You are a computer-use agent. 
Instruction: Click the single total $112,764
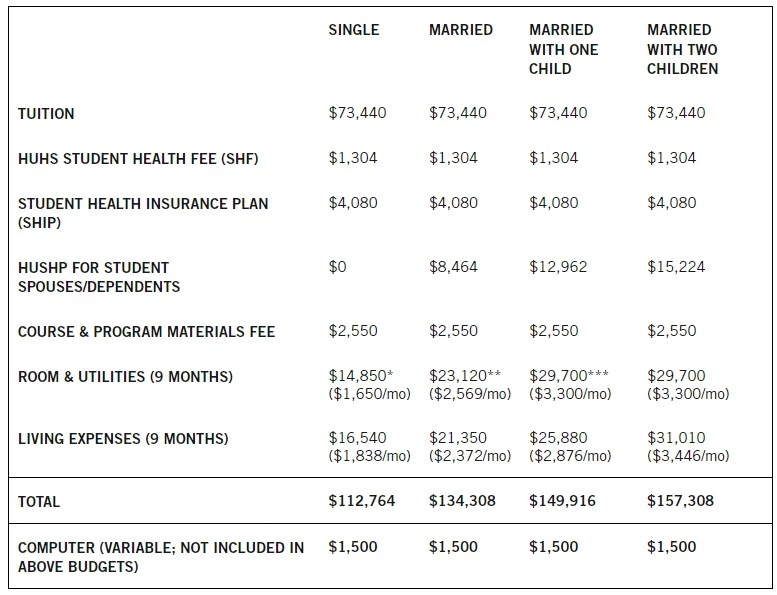tap(362, 501)
